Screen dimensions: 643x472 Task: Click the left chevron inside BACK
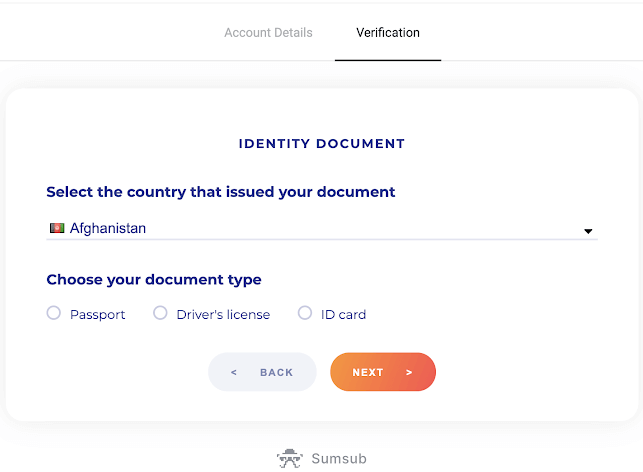pos(234,373)
